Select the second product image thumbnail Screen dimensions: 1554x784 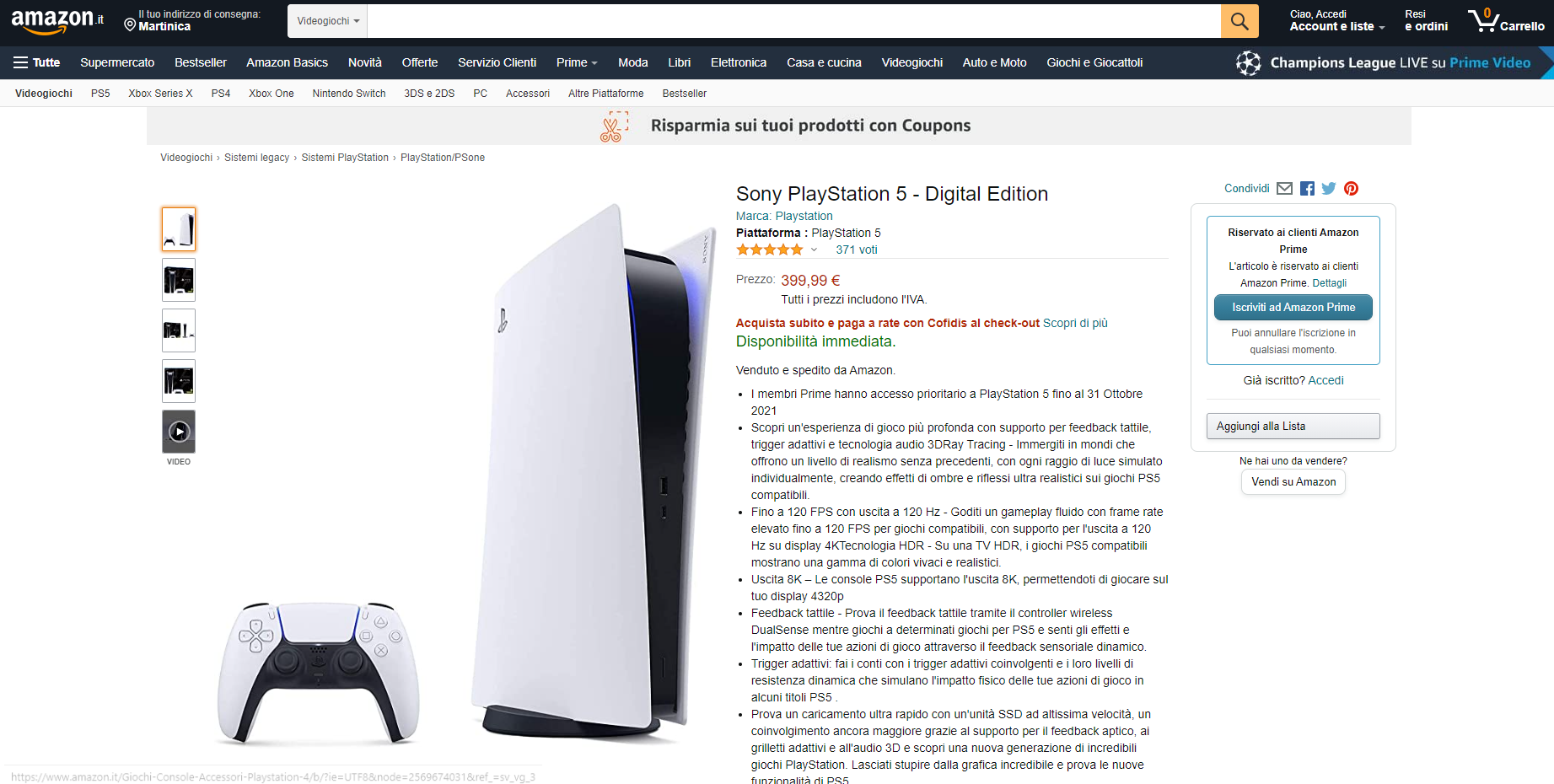click(x=179, y=280)
